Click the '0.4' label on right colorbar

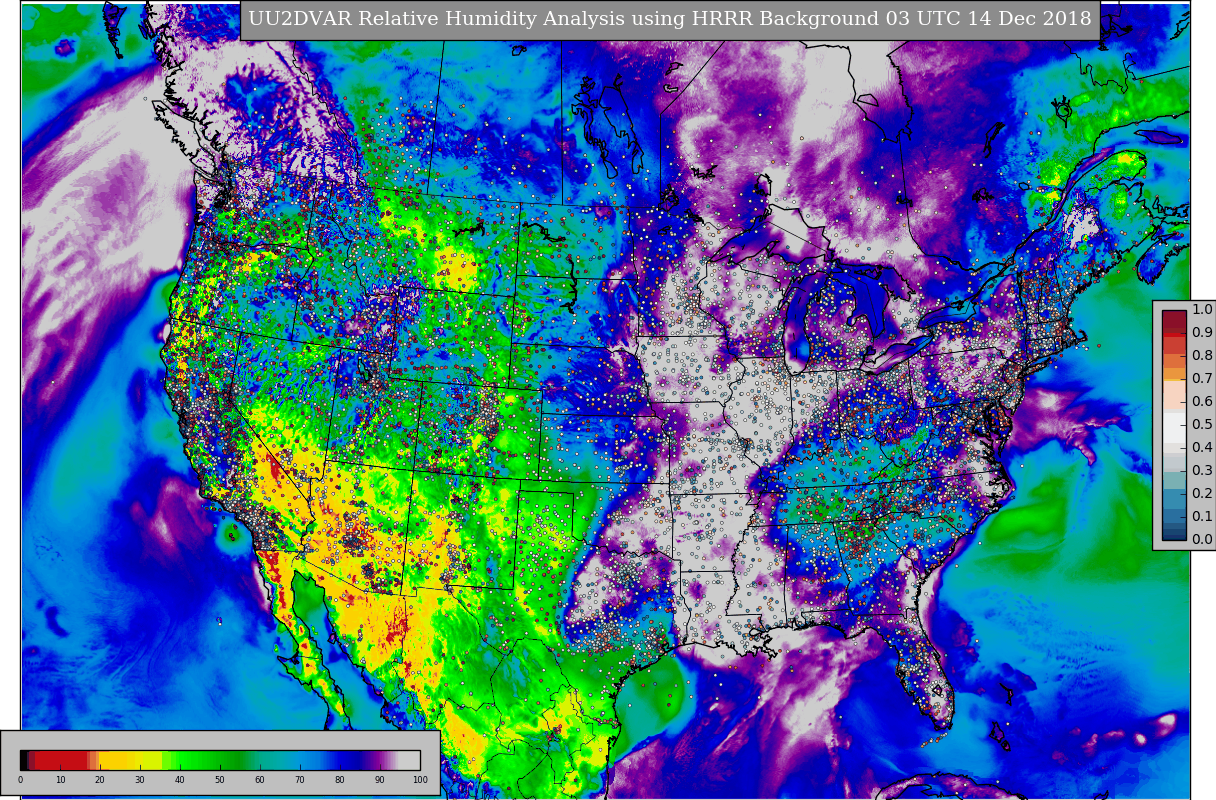point(1202,447)
